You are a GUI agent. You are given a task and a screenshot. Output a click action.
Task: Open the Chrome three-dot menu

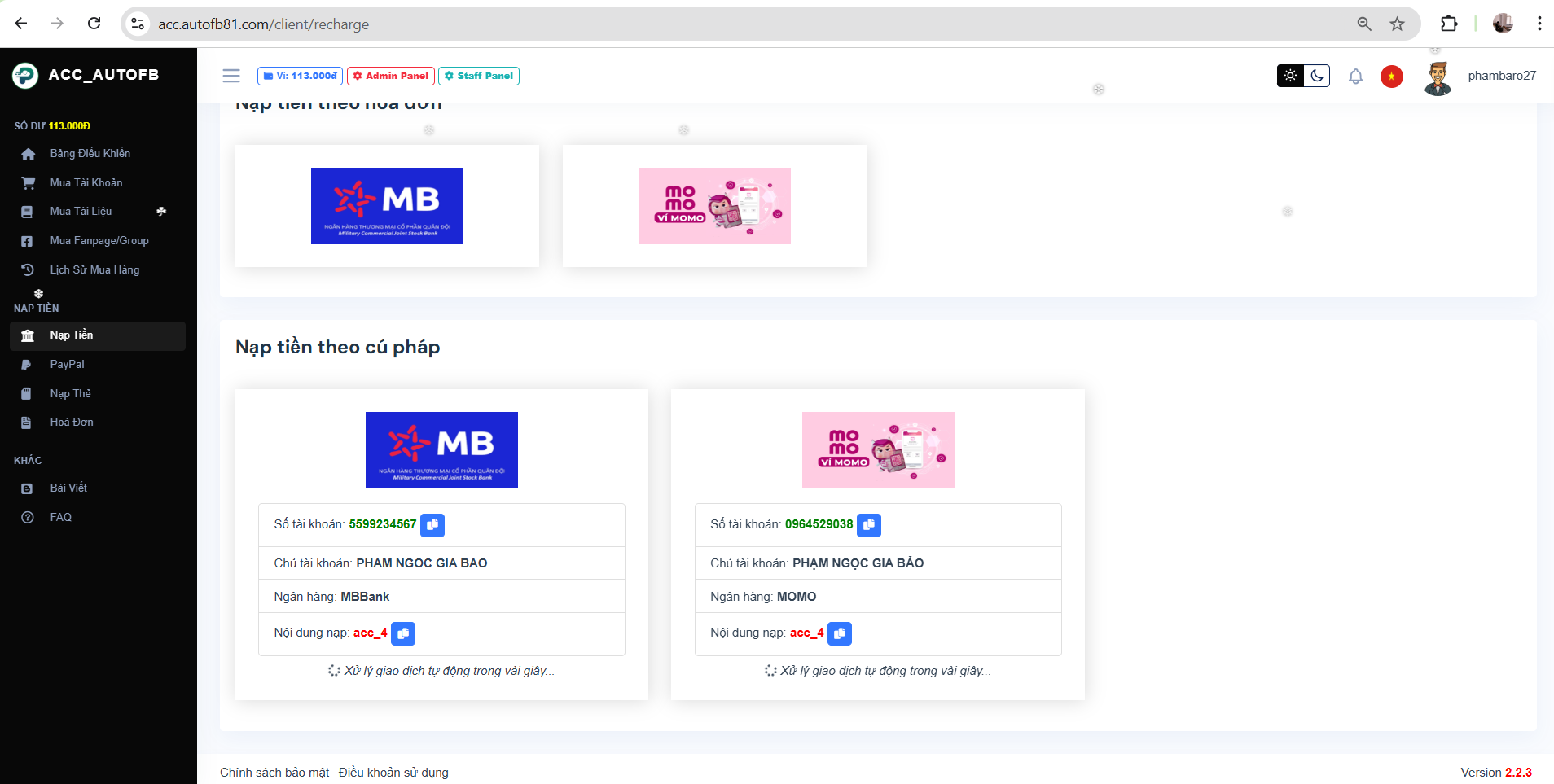point(1539,24)
